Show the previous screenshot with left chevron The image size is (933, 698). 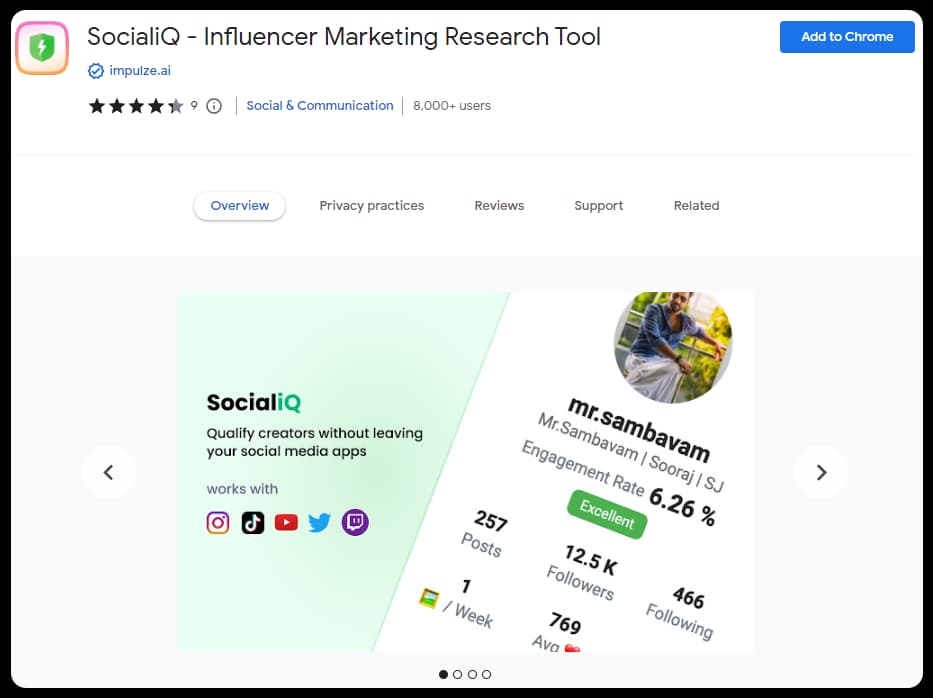[108, 472]
